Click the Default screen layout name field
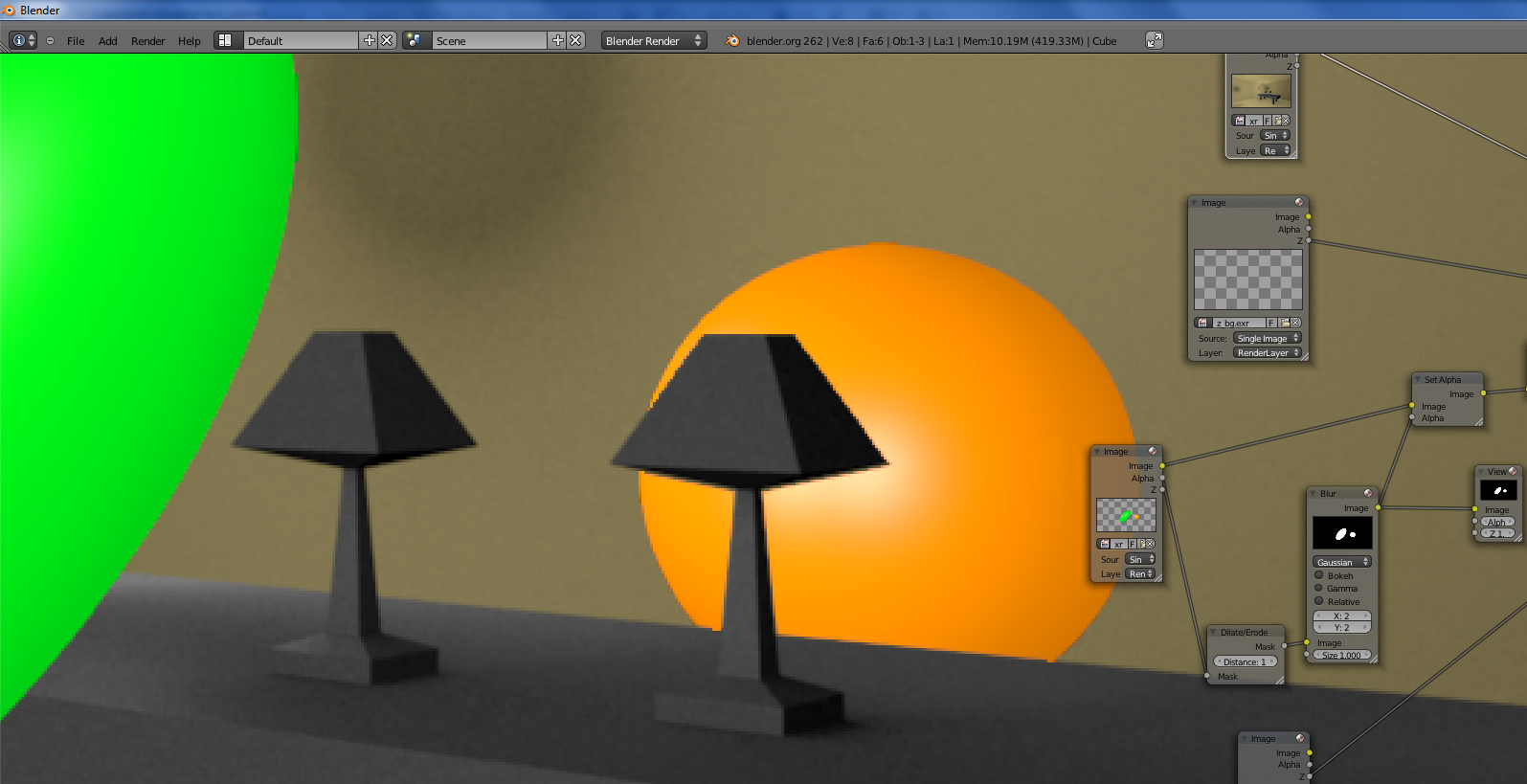 click(x=300, y=40)
